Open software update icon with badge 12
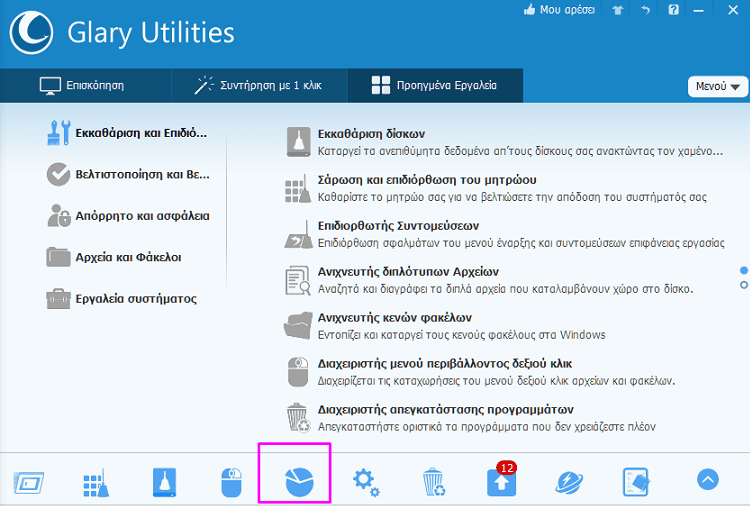750x506 pixels. [x=502, y=480]
